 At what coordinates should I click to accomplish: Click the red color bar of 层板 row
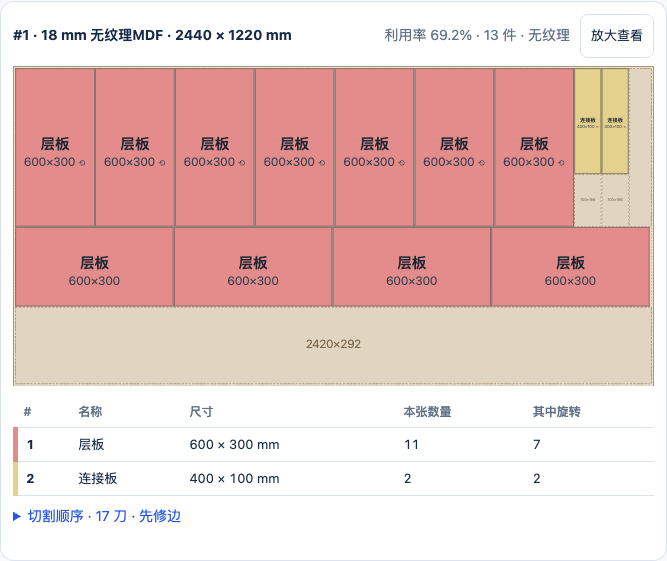coord(15,444)
